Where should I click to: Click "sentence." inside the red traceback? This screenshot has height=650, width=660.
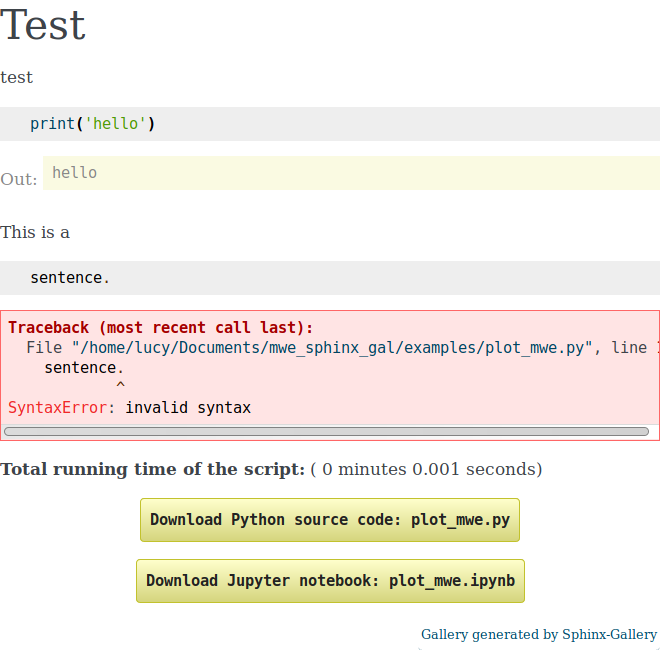85,368
